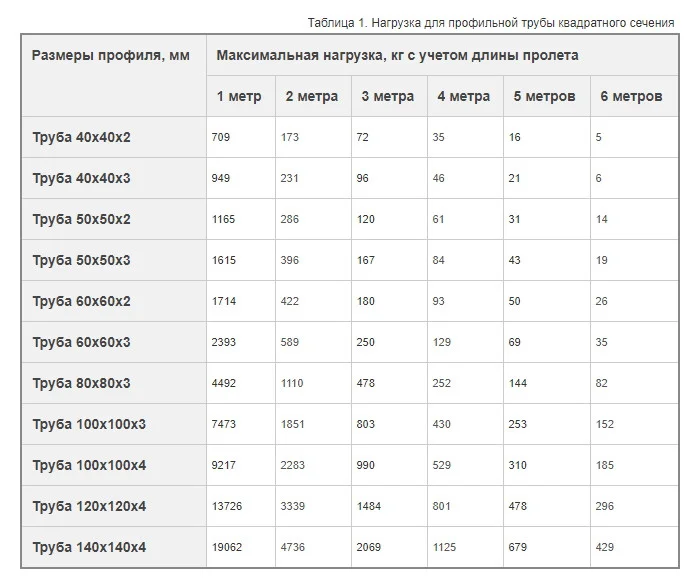Click the cell containing 1484
Image resolution: width=696 pixels, height=581 pixels.
(369, 506)
